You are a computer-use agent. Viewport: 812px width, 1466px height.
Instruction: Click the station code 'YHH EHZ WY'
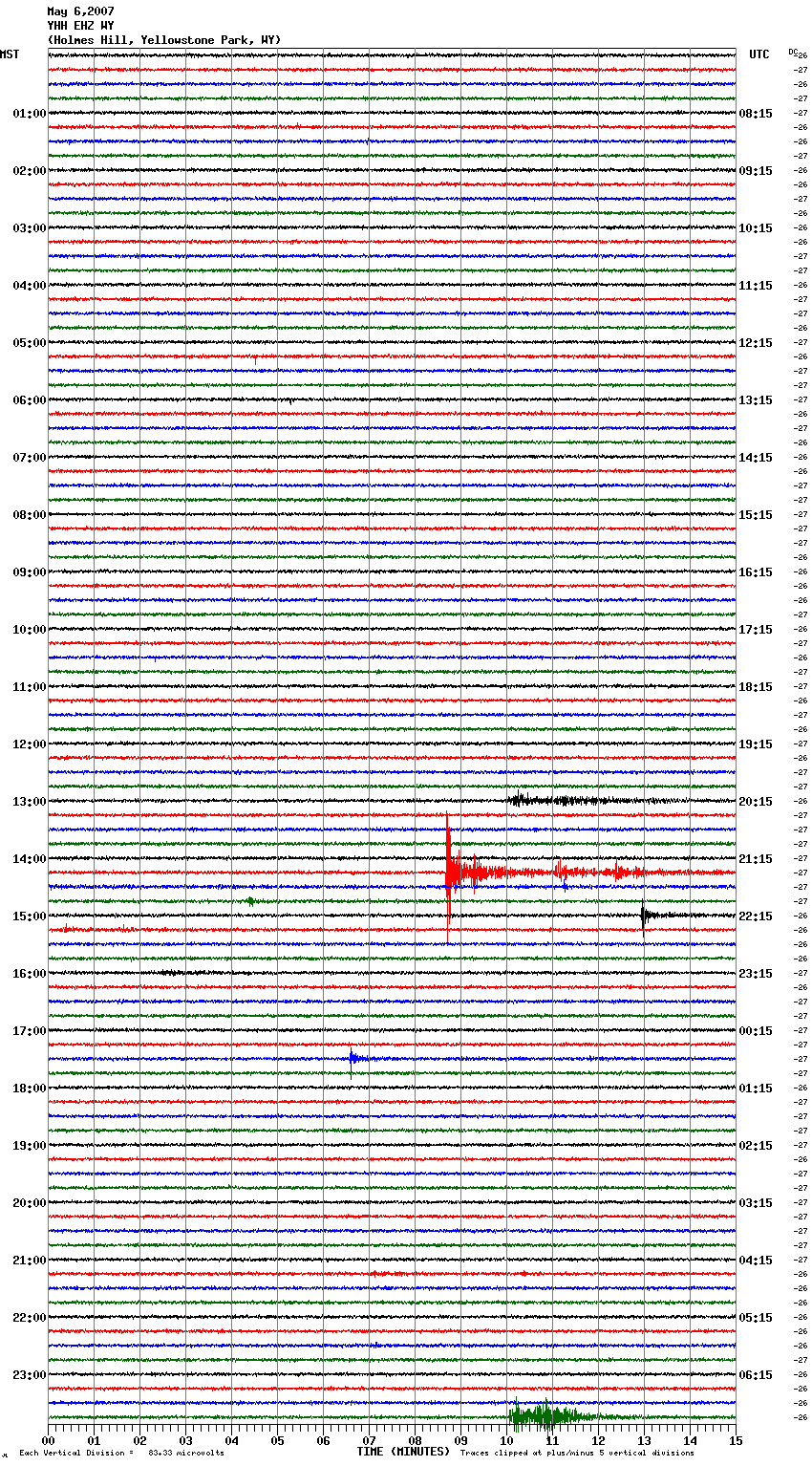tap(80, 26)
